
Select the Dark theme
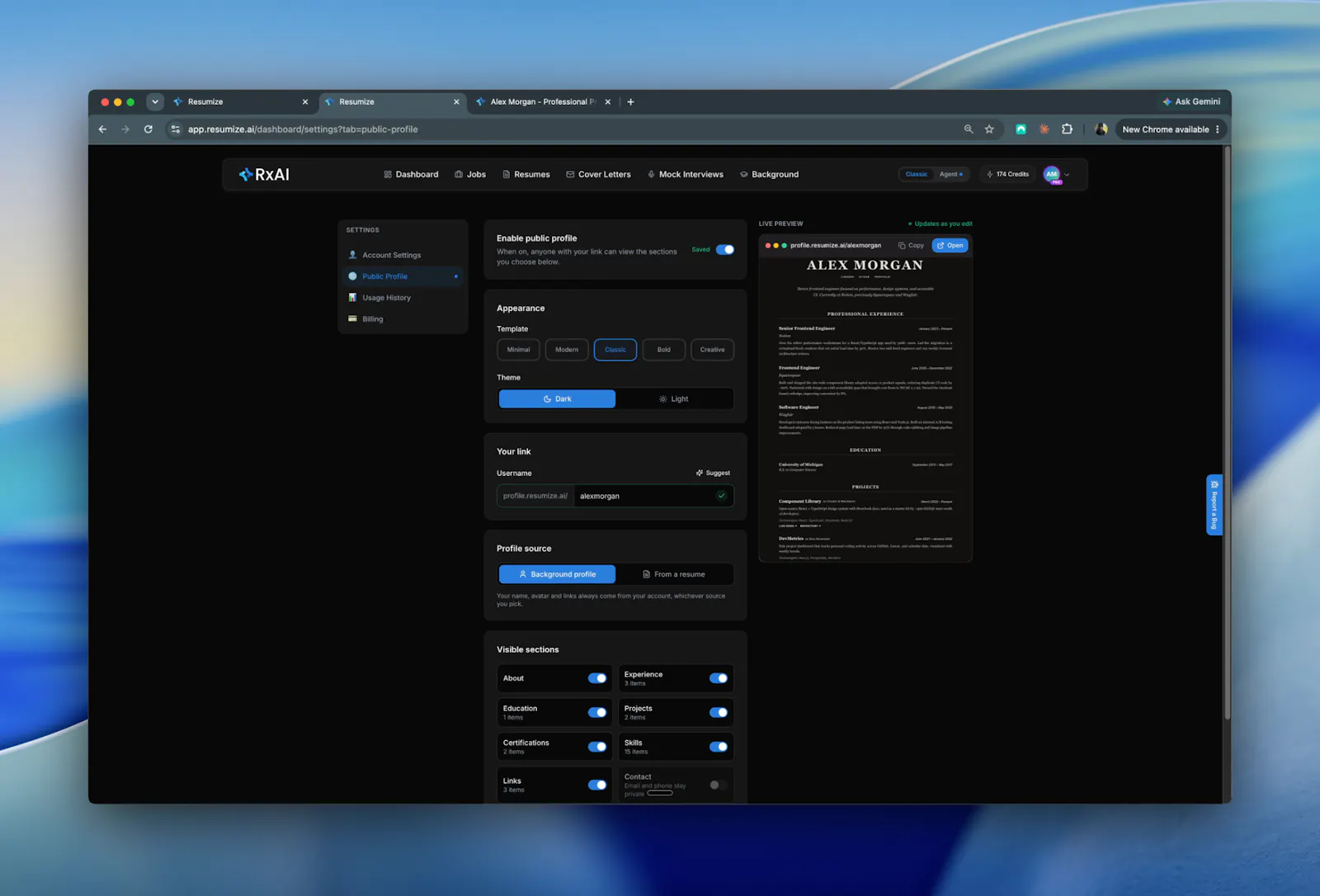(x=557, y=399)
